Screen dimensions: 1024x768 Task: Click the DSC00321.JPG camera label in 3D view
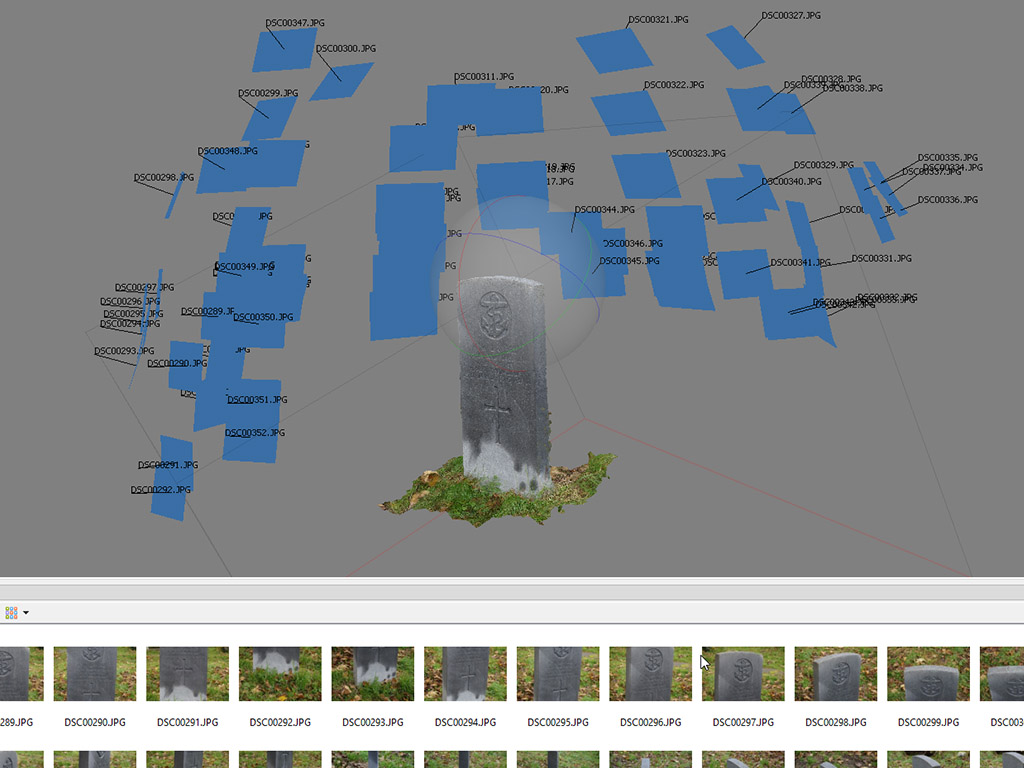point(658,20)
